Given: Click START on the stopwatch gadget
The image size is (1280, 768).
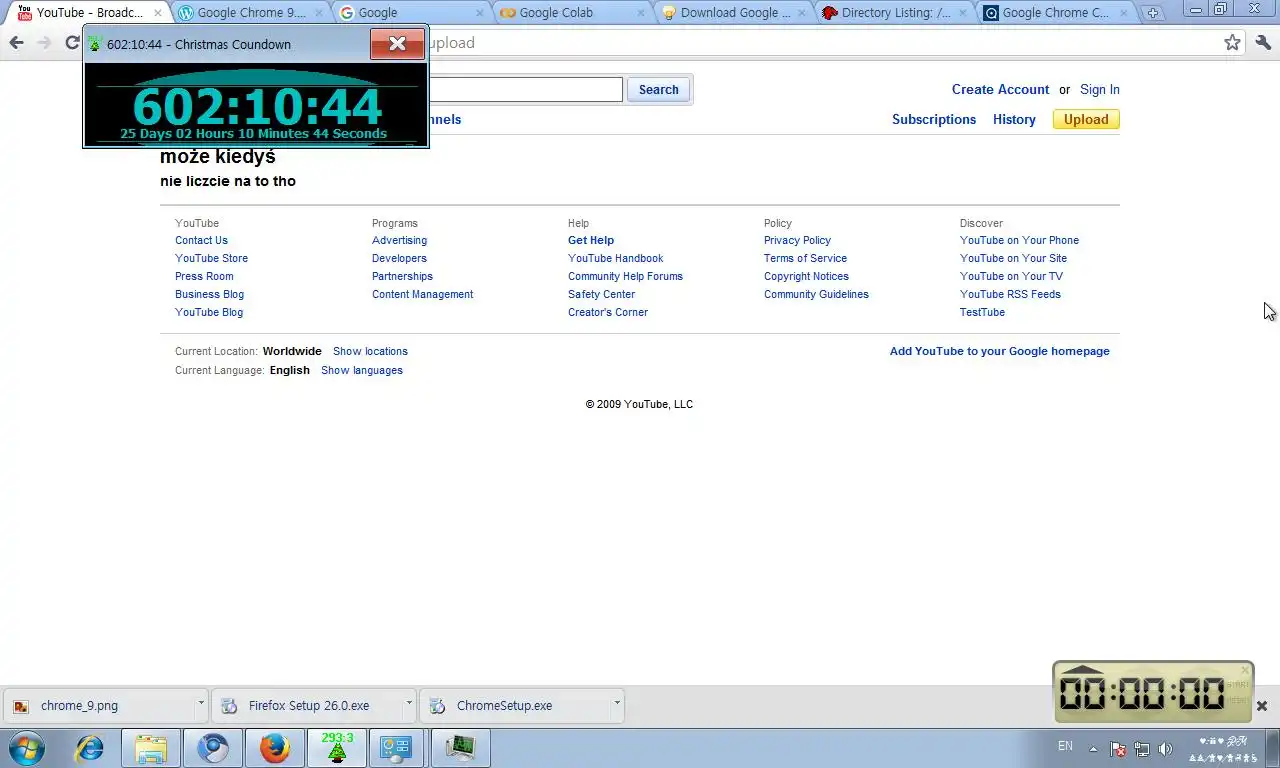Looking at the screenshot, I should coord(1238,685).
